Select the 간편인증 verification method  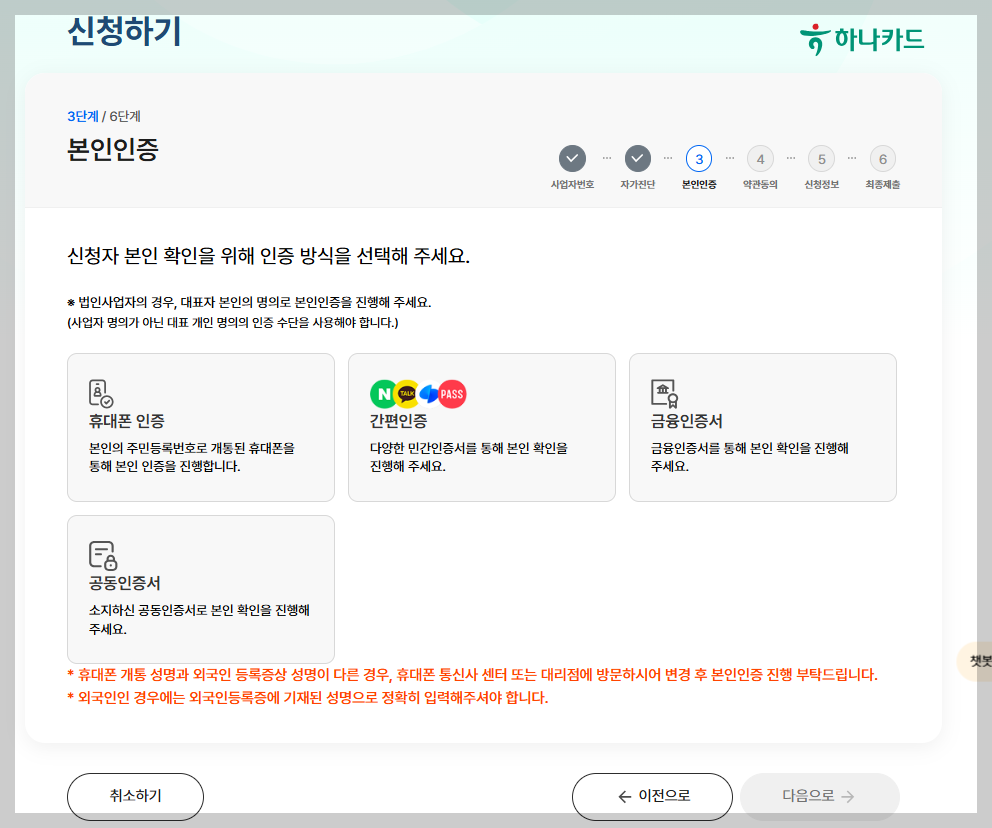pyautogui.click(x=481, y=426)
